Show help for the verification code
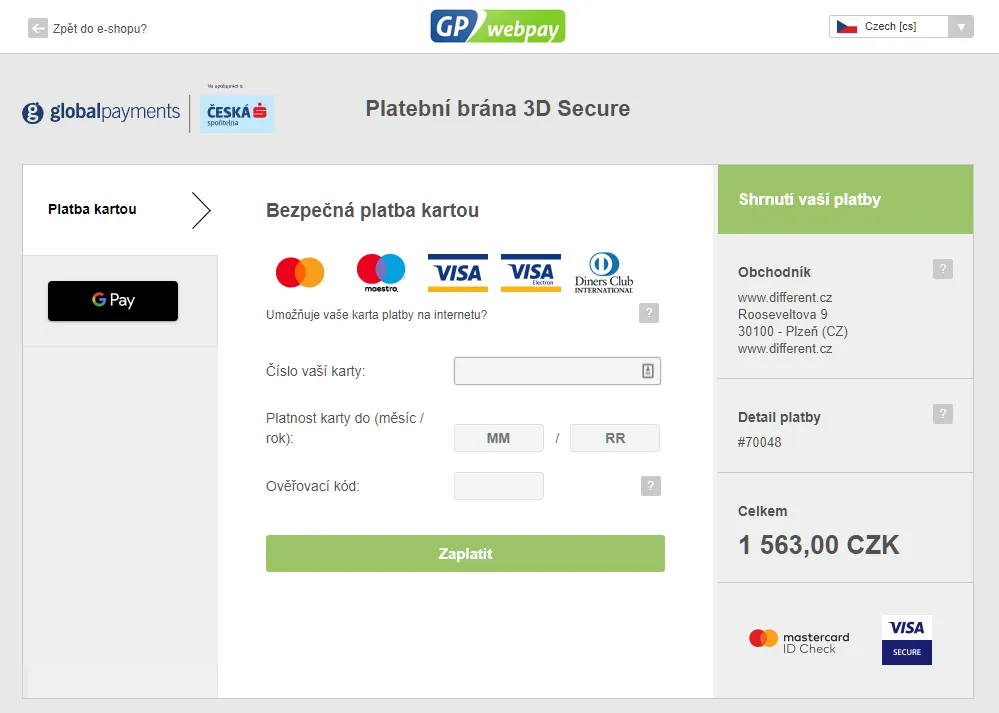The height and width of the screenshot is (713, 999). pos(651,487)
